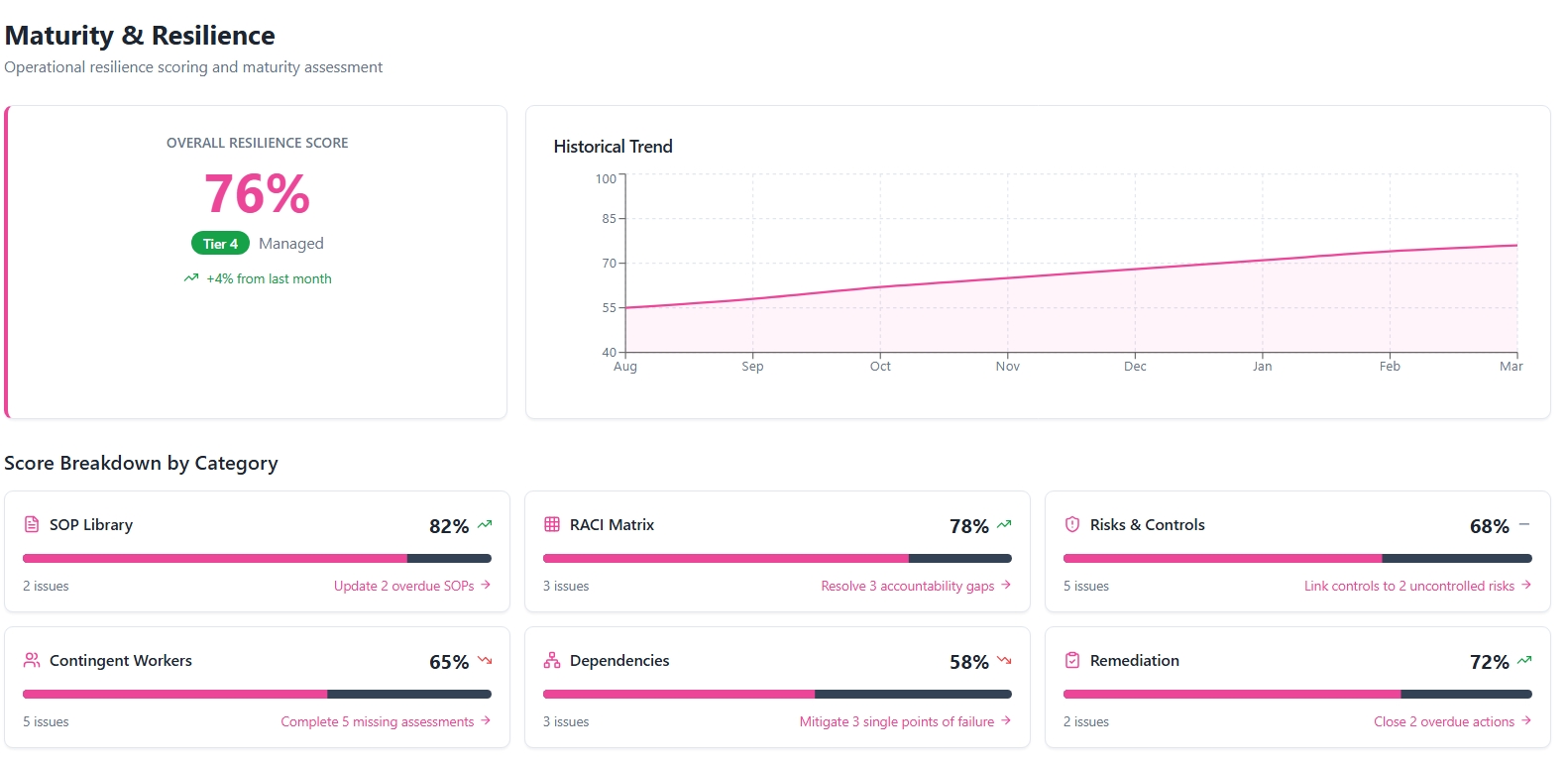Click the SOP Library document icon
The width and height of the screenshot is (1568, 763).
point(32,524)
